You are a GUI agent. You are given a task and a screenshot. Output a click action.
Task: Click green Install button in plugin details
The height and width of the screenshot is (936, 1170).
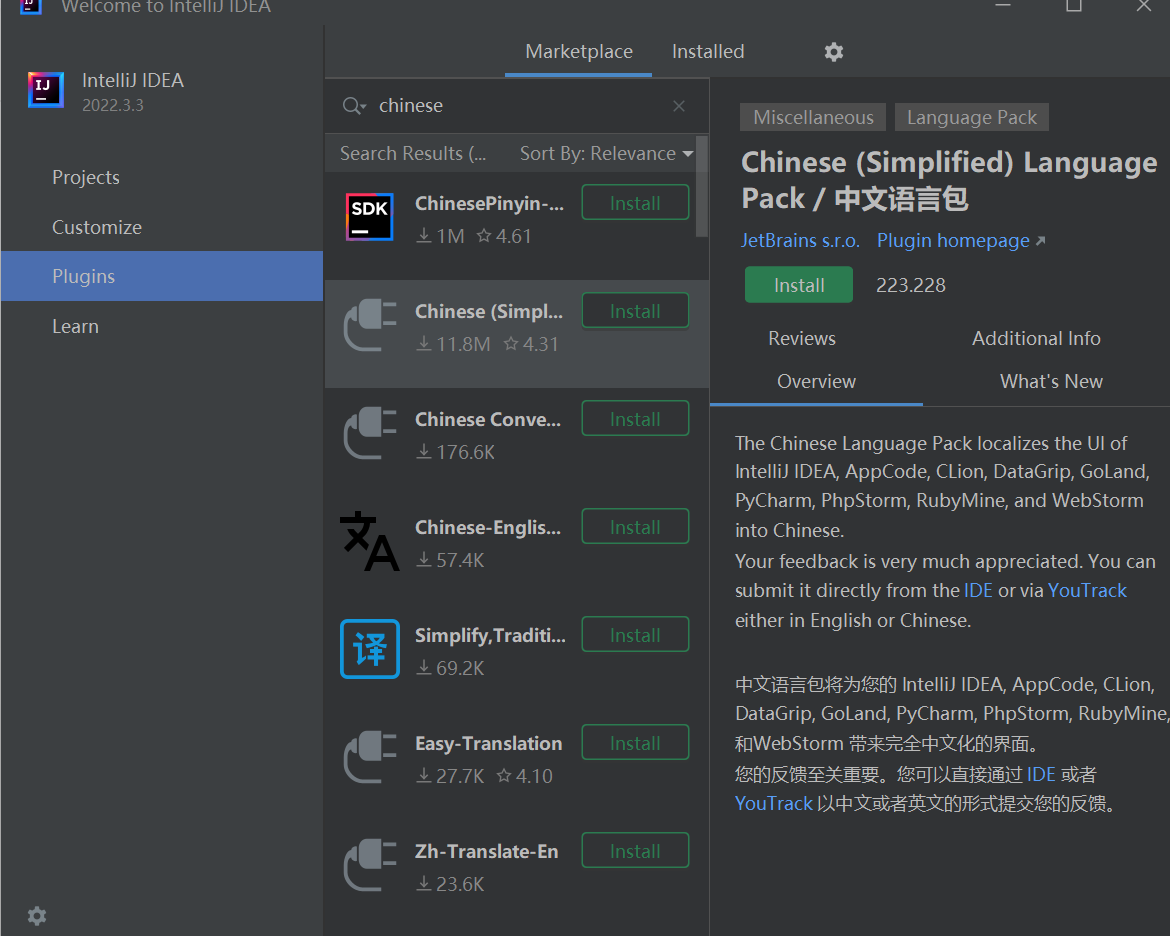(x=798, y=285)
